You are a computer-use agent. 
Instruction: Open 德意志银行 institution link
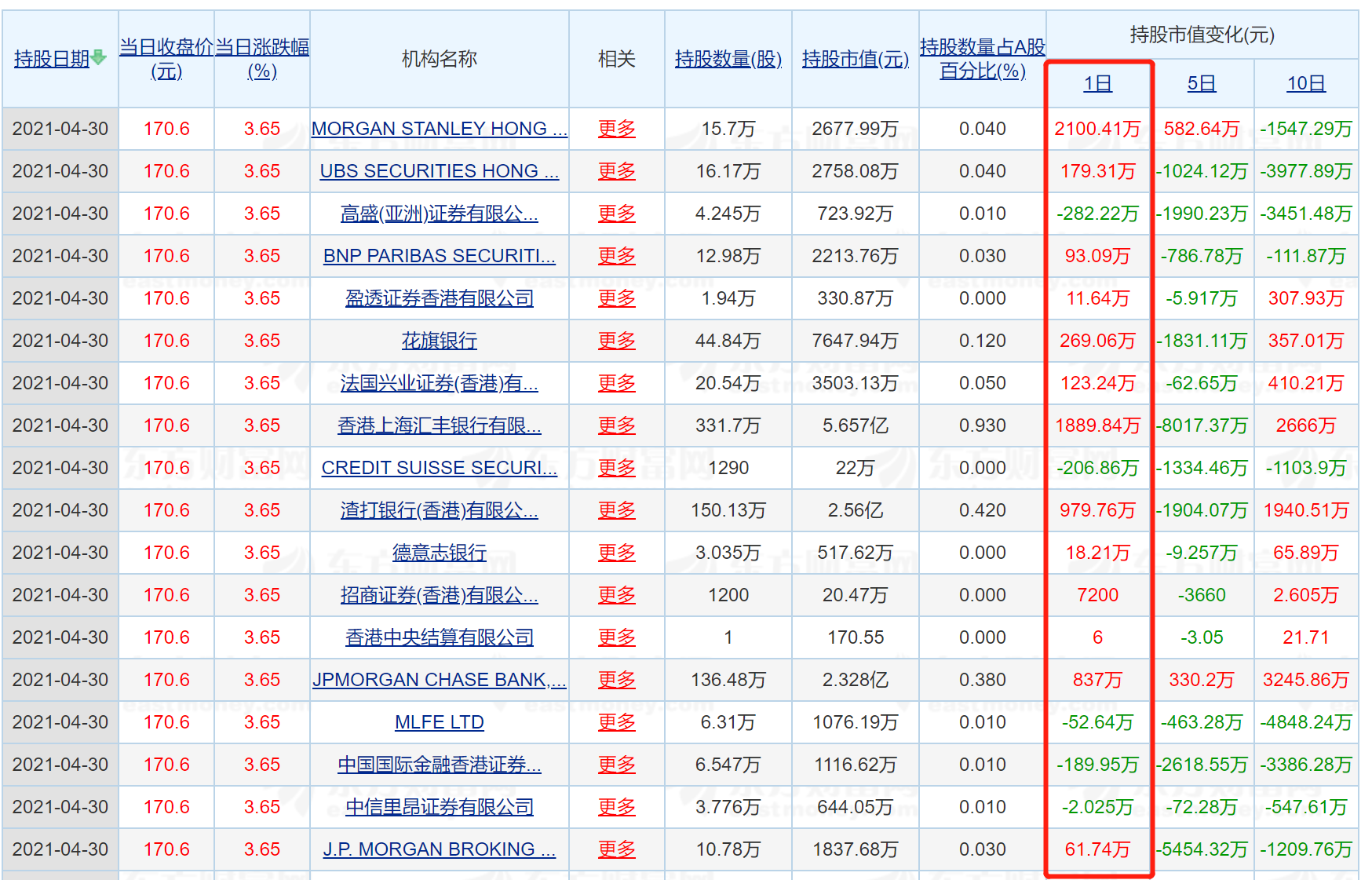pyautogui.click(x=440, y=553)
